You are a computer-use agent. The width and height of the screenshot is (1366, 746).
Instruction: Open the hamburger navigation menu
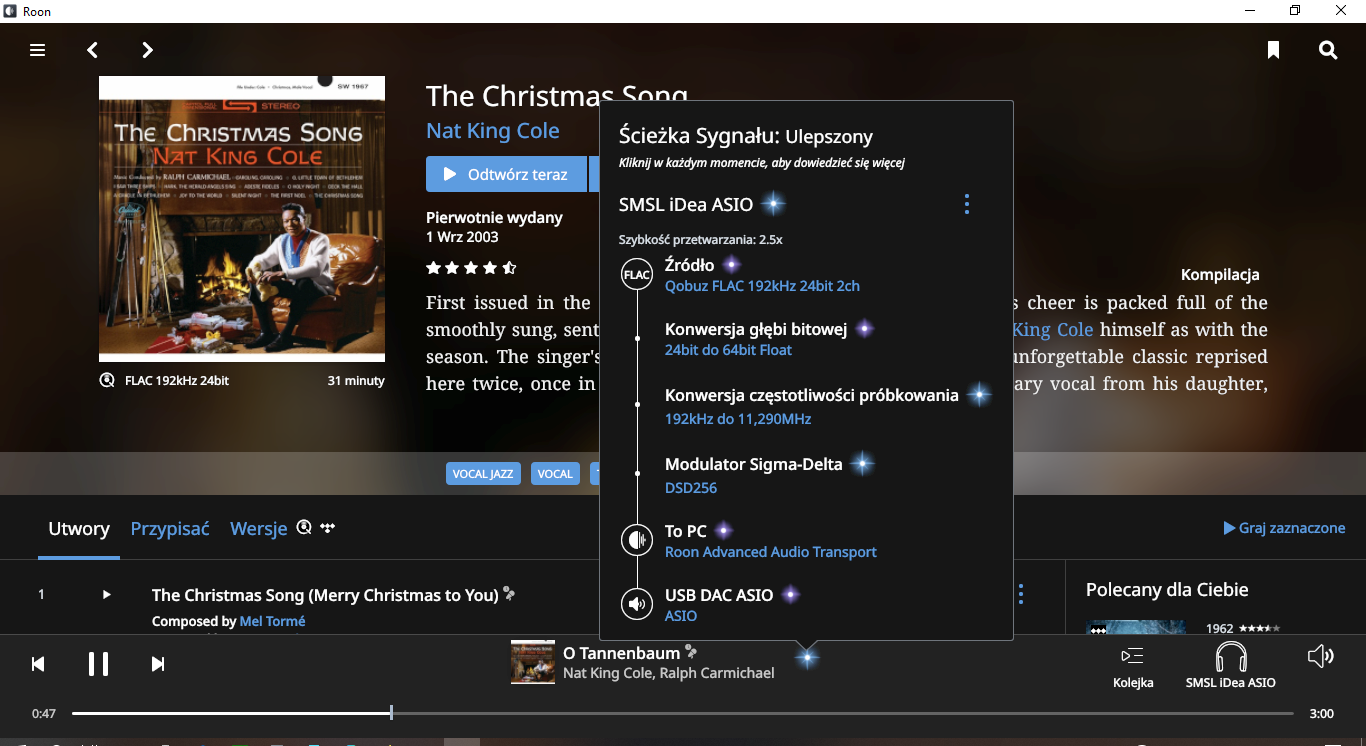(x=37, y=50)
